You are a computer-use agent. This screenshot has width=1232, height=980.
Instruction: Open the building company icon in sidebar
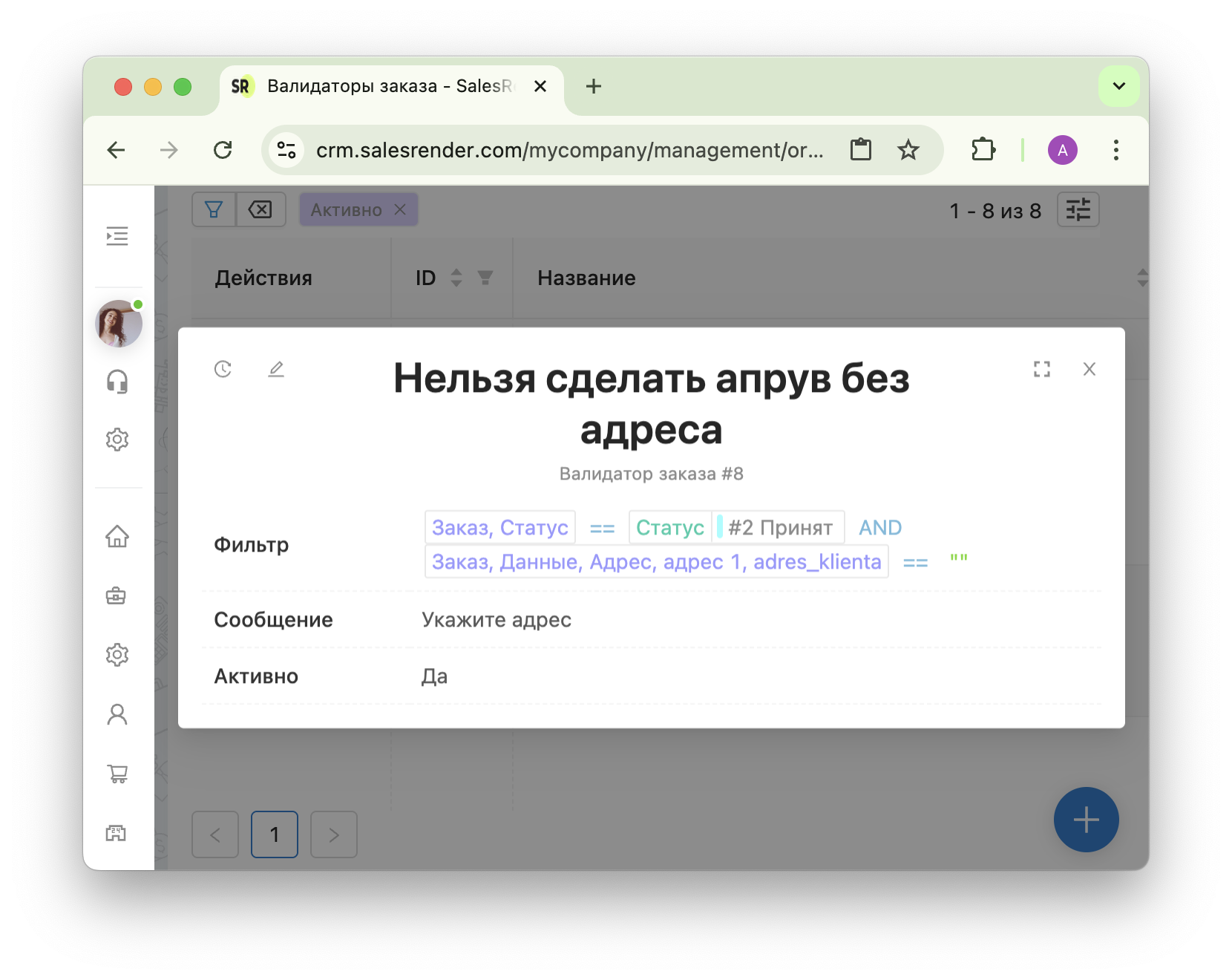[117, 833]
